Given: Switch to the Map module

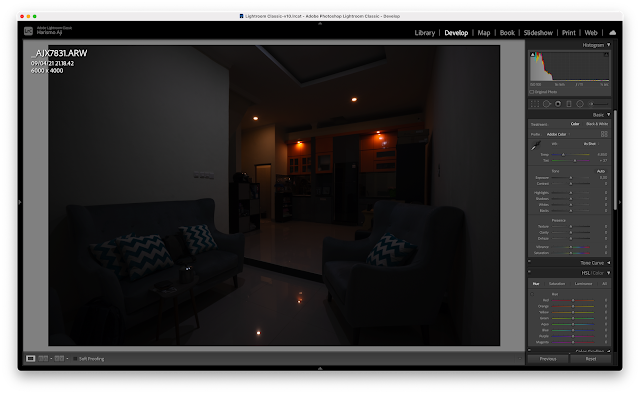Looking at the screenshot, I should 484,33.
